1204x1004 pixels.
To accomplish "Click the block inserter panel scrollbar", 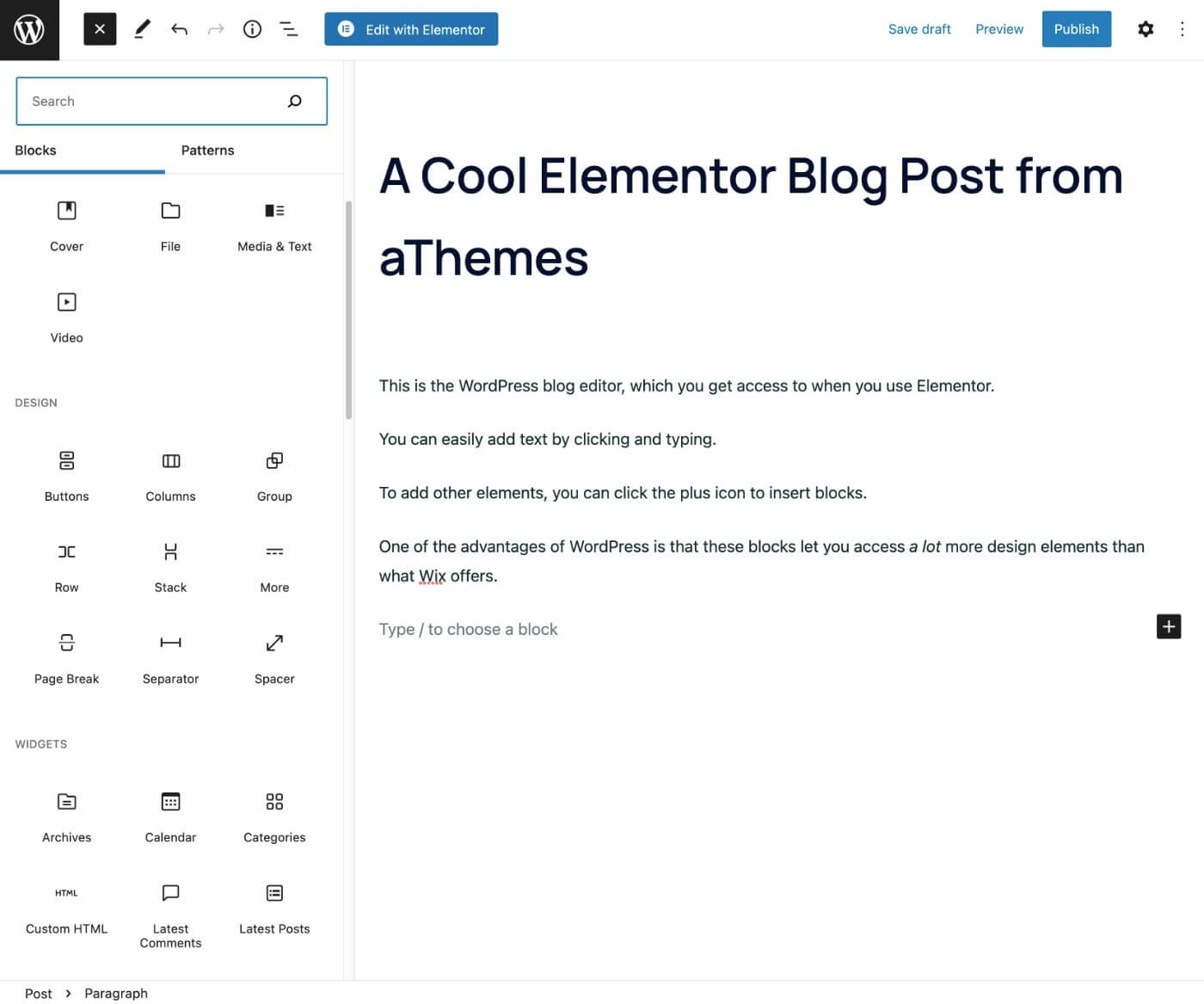I will click(x=348, y=310).
